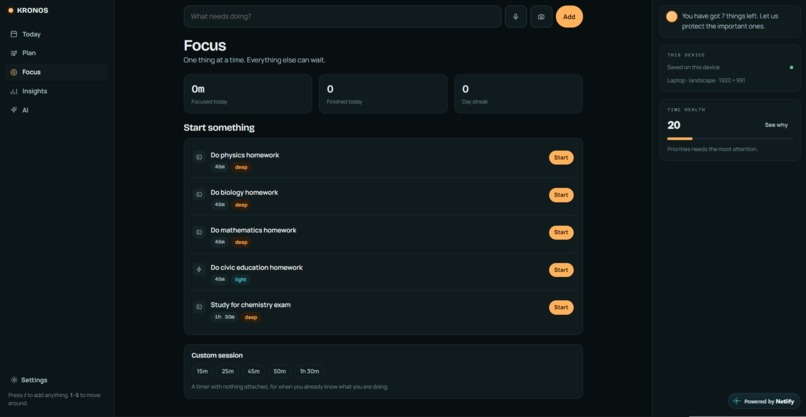Click the Day streak card
The image size is (806, 417).
click(518, 94)
